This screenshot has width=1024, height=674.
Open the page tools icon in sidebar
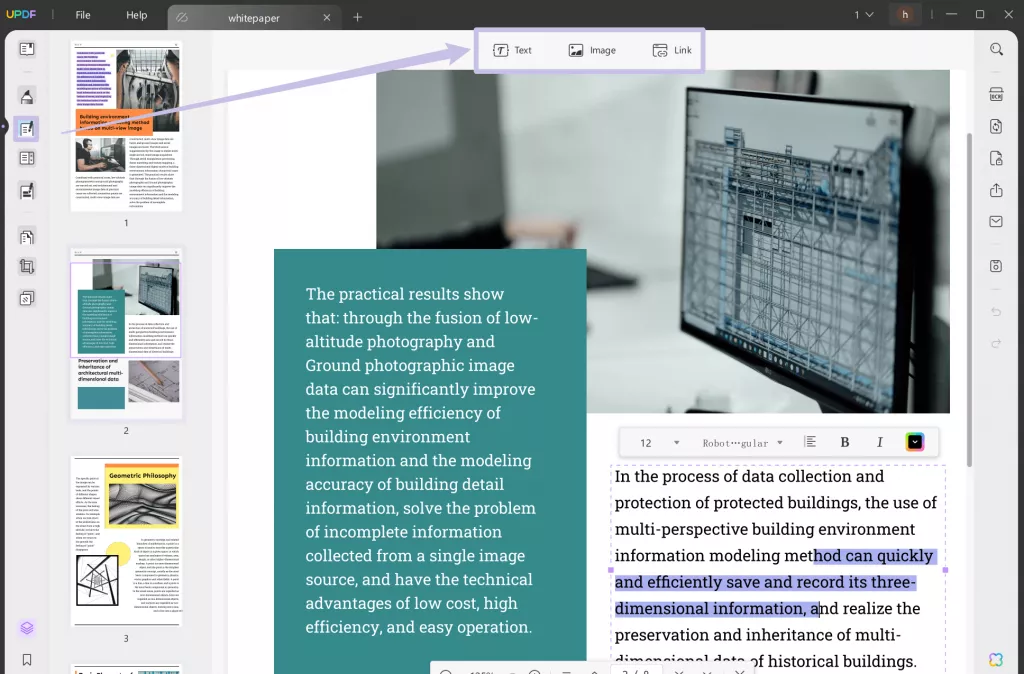click(27, 237)
